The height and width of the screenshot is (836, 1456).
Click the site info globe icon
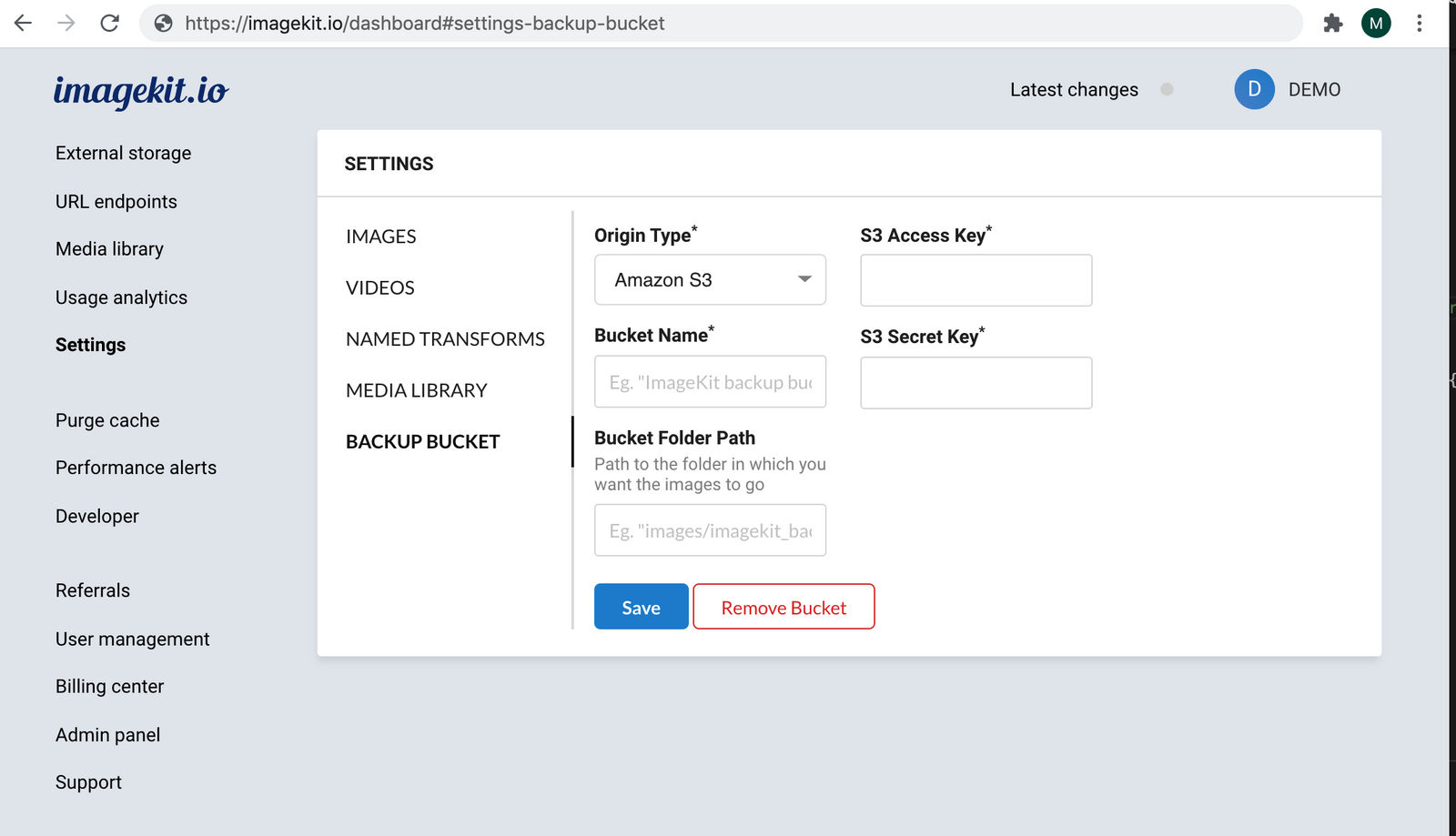(x=164, y=23)
